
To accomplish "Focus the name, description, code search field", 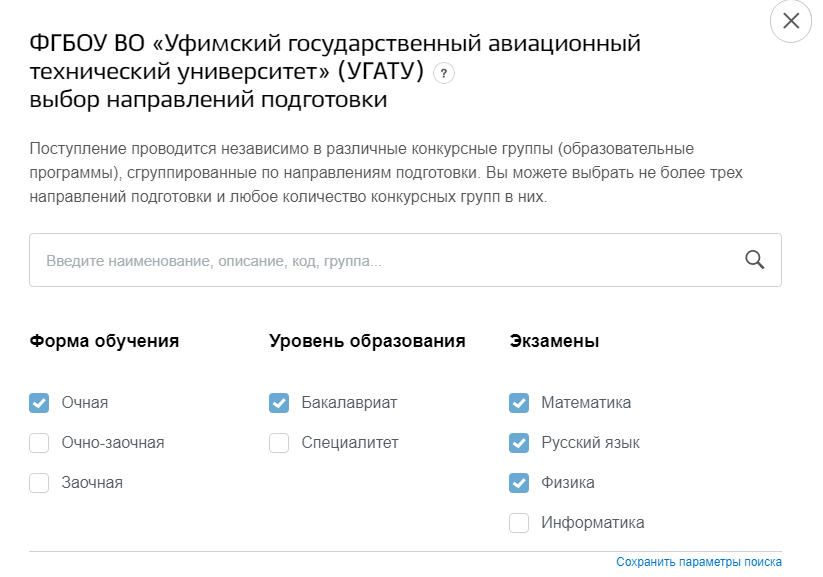I will (405, 260).
